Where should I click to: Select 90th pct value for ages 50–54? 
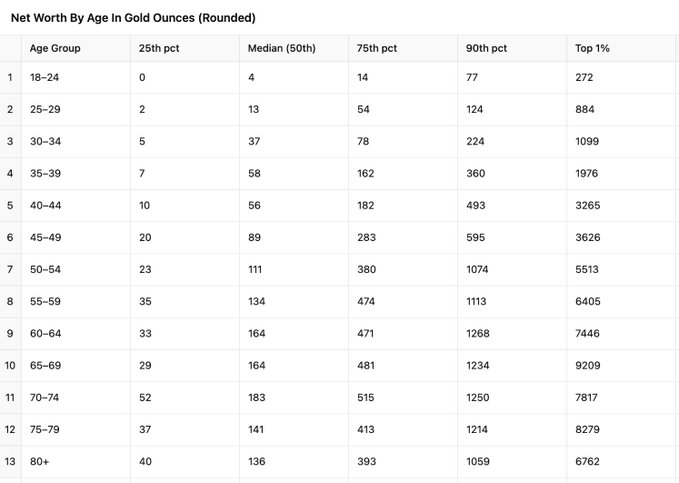click(478, 270)
